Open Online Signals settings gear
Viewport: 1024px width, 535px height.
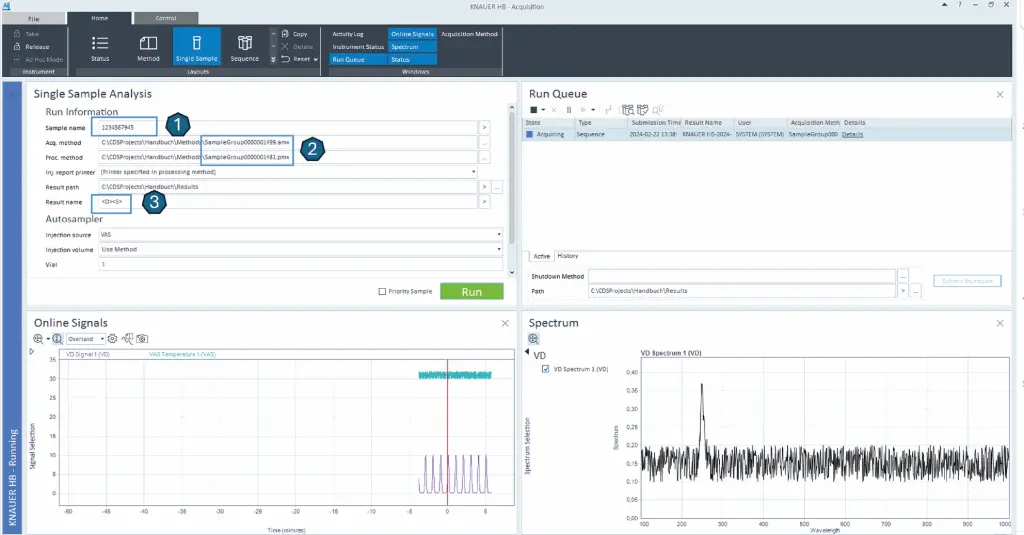click(x=112, y=339)
